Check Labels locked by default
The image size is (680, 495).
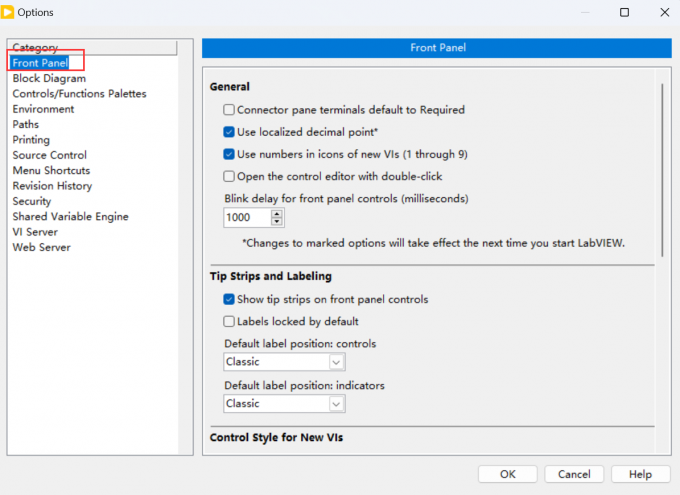click(x=229, y=321)
